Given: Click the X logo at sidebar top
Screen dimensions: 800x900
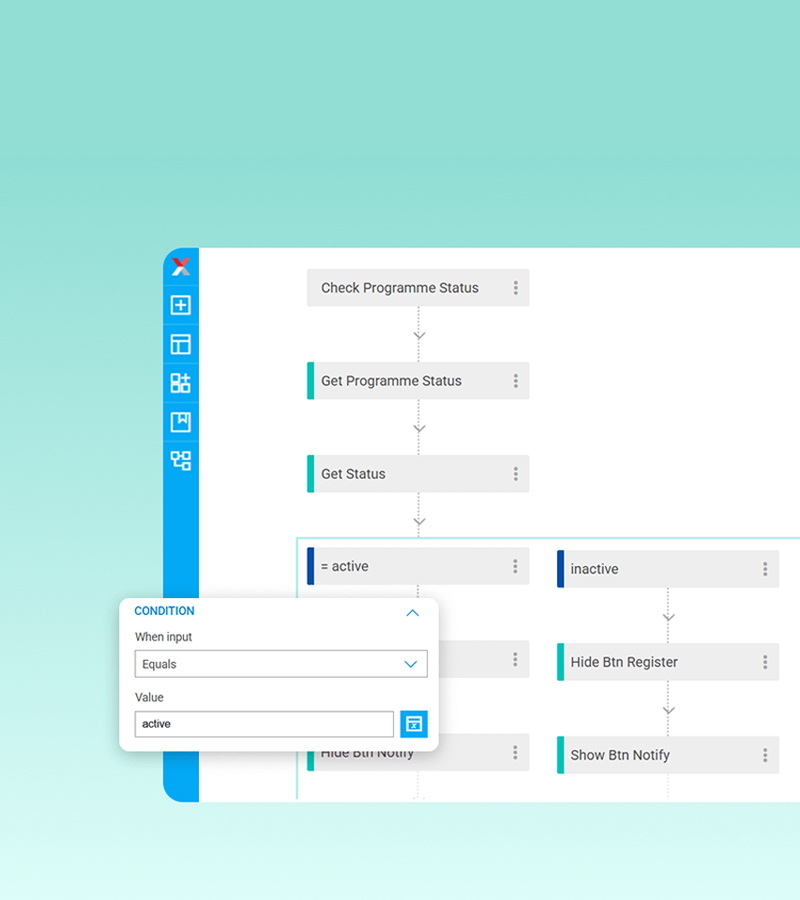Looking at the screenshot, I should pyautogui.click(x=180, y=266).
